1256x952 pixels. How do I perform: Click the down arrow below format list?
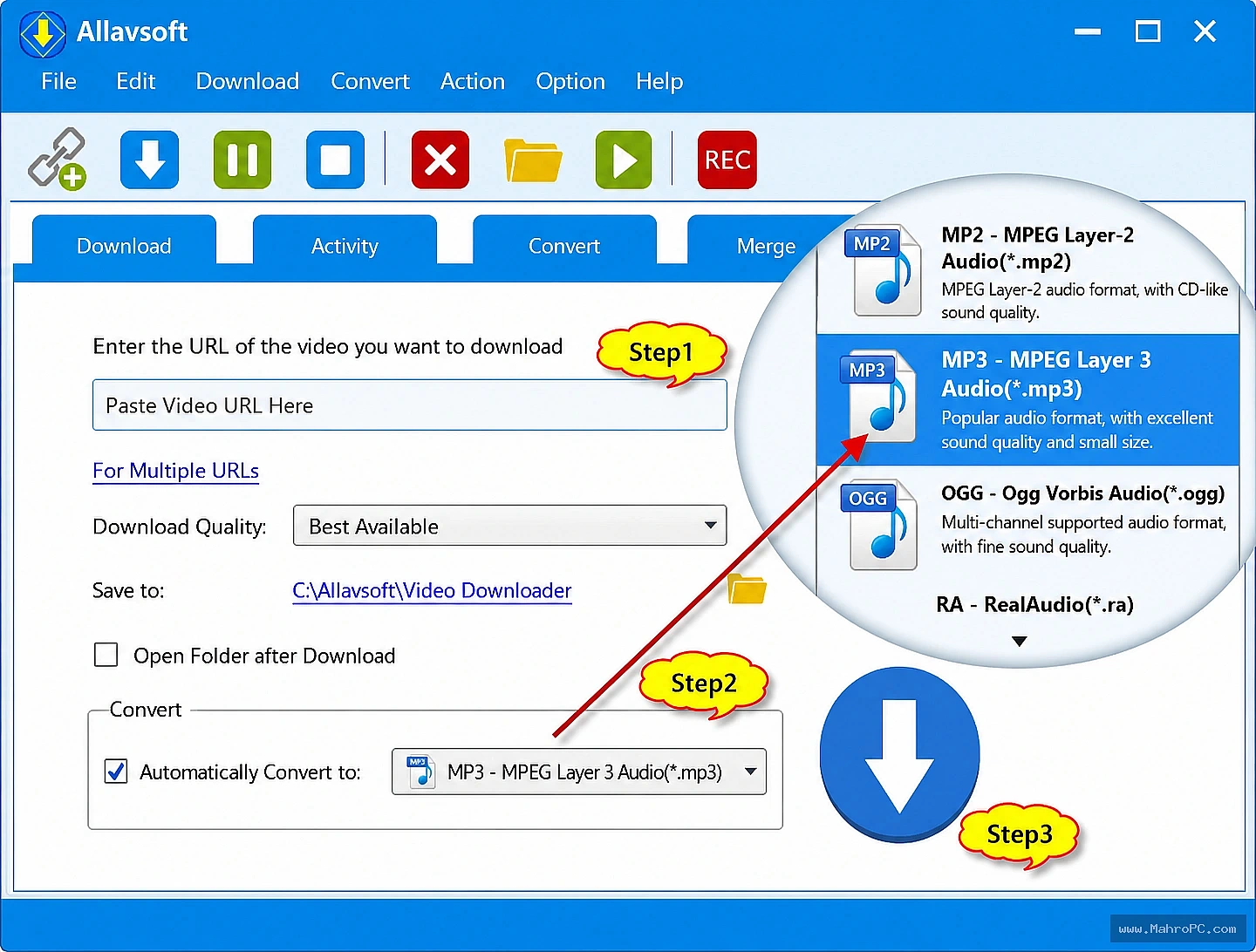(1019, 642)
